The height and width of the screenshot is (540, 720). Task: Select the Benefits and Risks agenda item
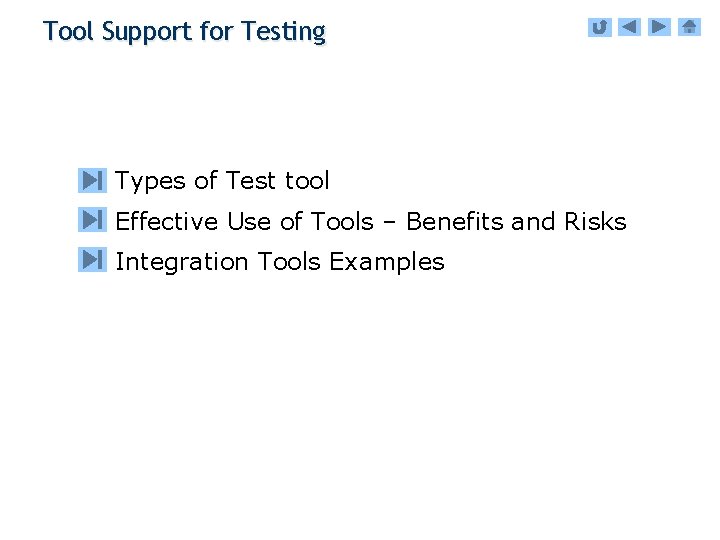(371, 221)
